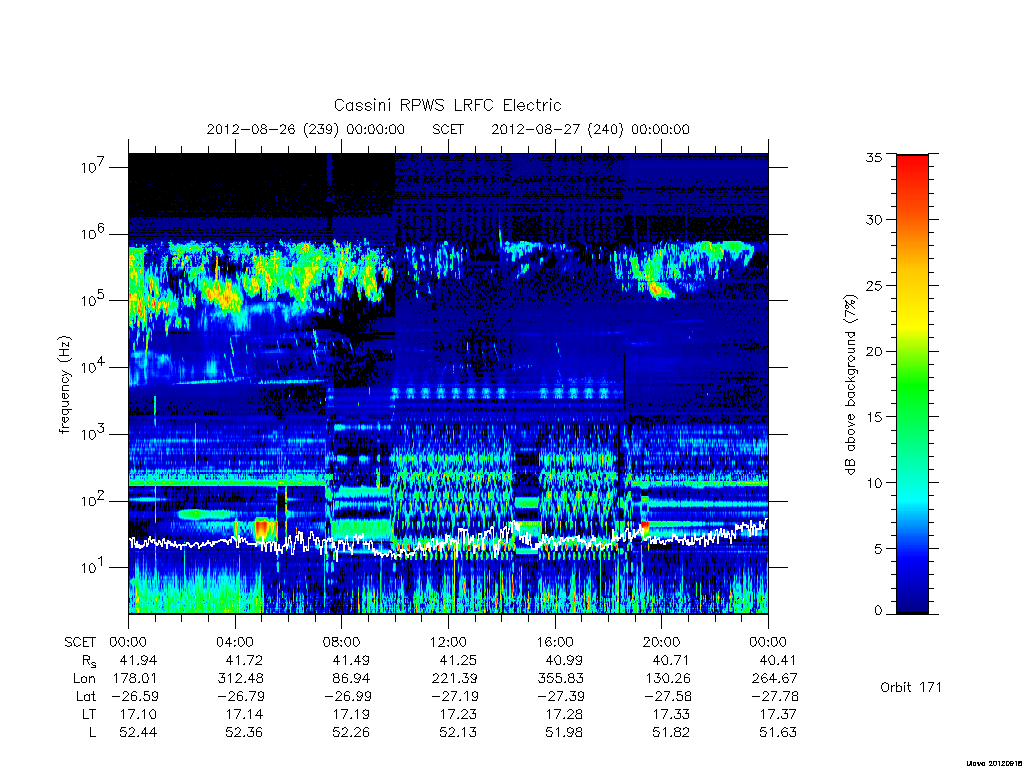The image size is (1024, 768).
Task: Click the "frequency (Hz)" axis label
Action: point(64,385)
